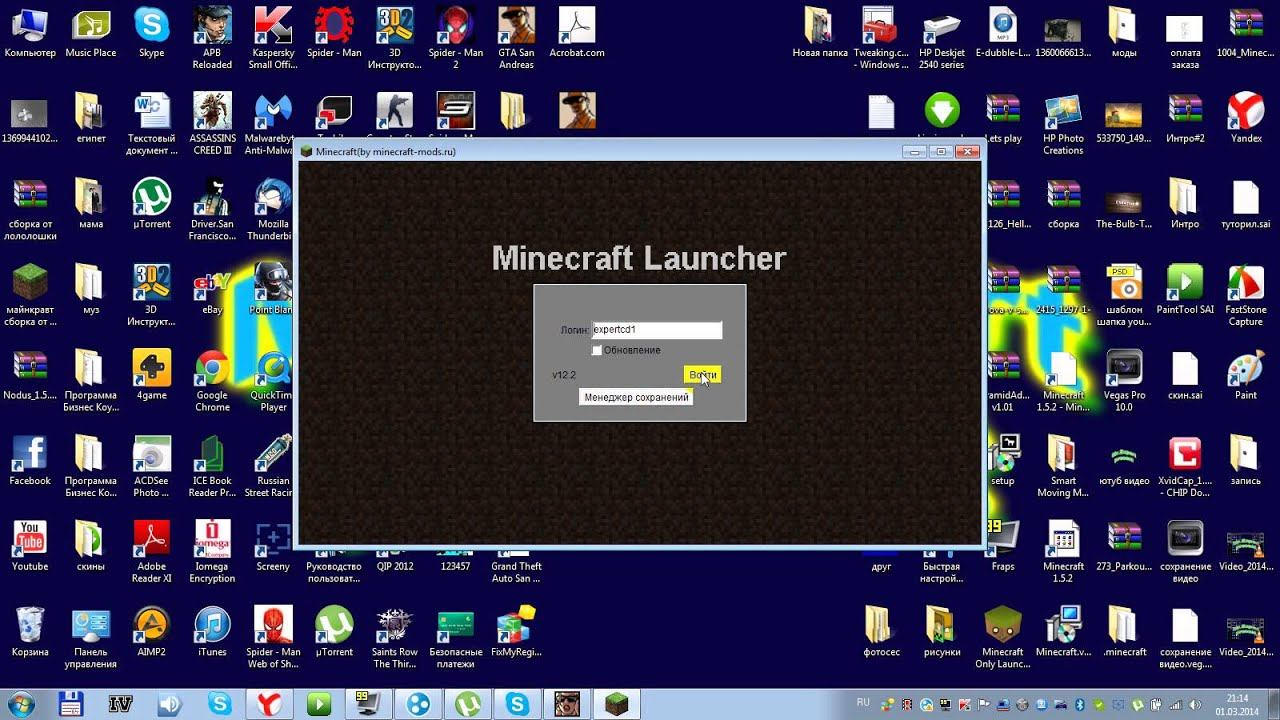
Task: Select the Driver San Francisco shortcut
Action: coord(212,210)
